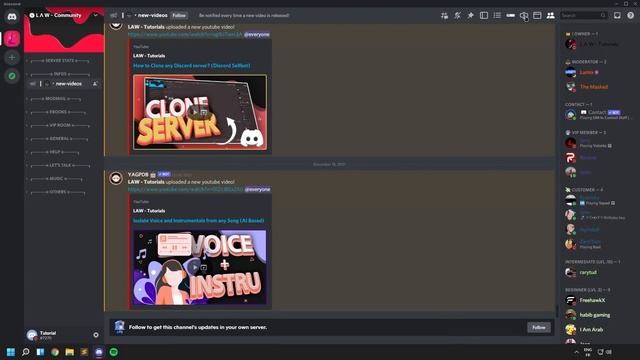Open the Contact bot member entry

[x=598, y=114]
